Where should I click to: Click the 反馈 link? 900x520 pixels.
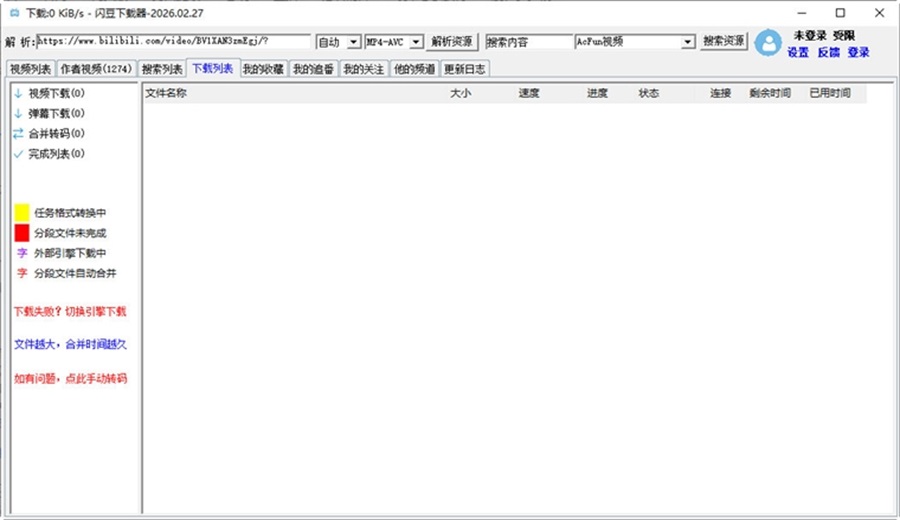click(828, 52)
